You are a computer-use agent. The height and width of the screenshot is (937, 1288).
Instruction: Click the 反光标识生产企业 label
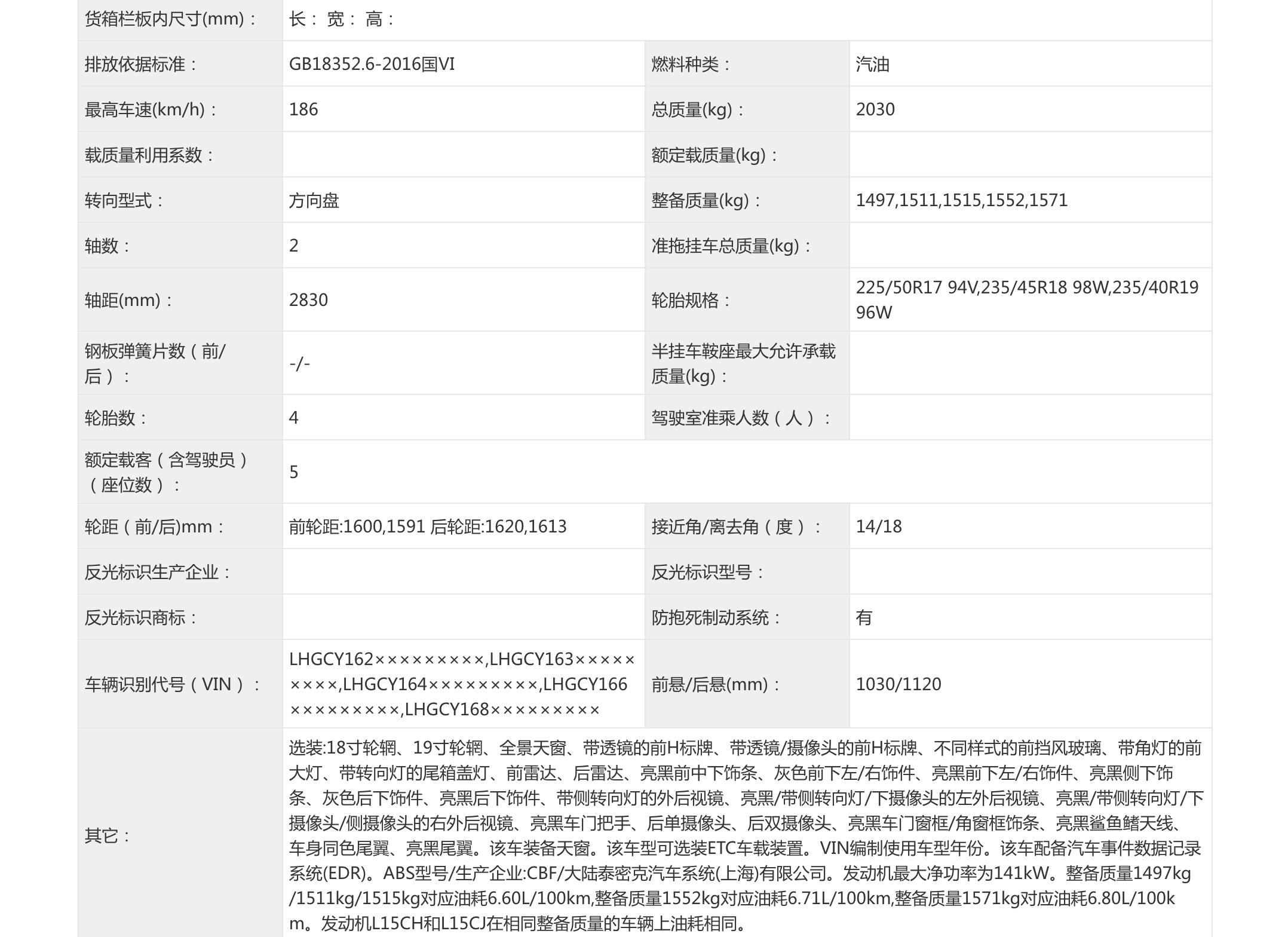pos(157,572)
